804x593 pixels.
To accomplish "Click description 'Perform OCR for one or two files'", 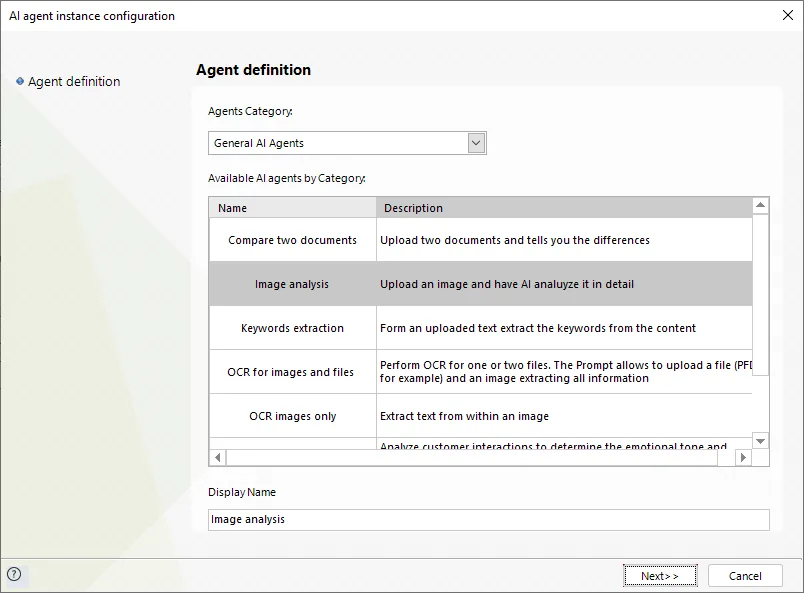I will click(x=566, y=372).
